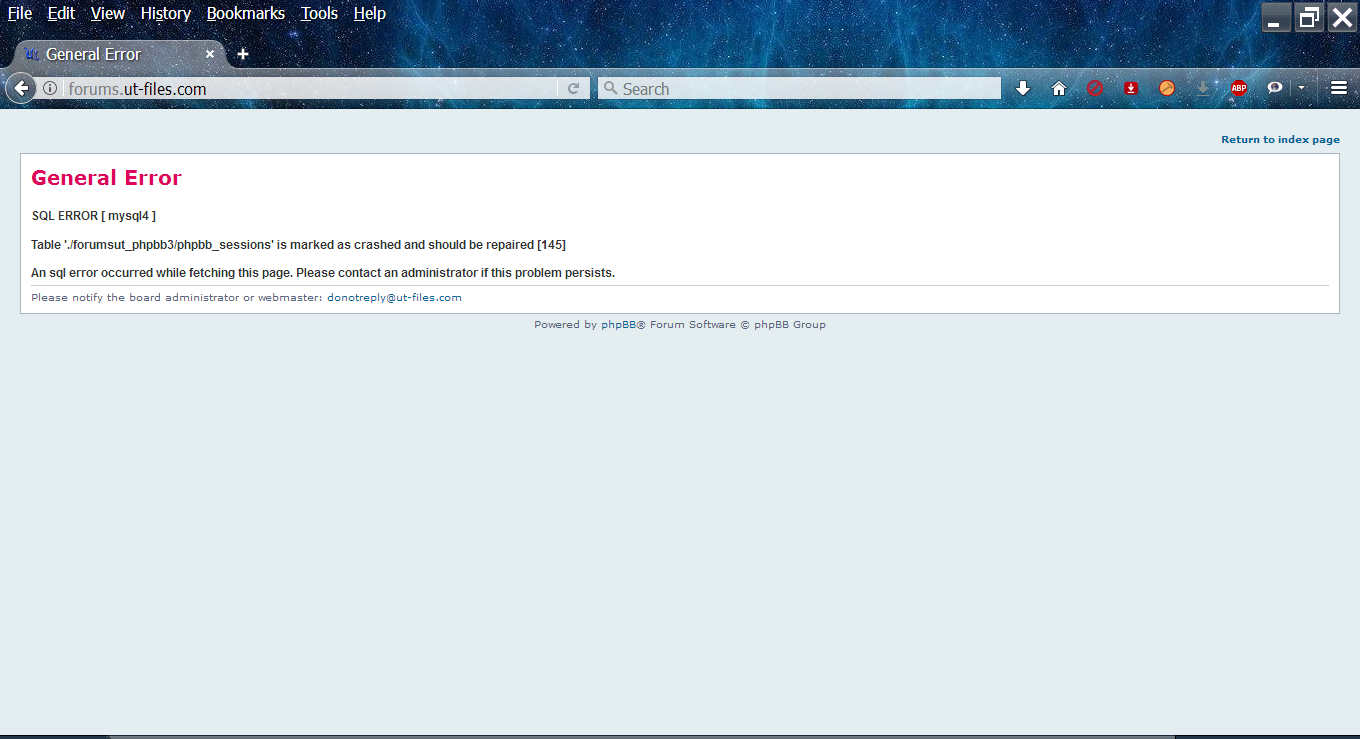
Task: Click the Return to index page link
Action: [1280, 140]
